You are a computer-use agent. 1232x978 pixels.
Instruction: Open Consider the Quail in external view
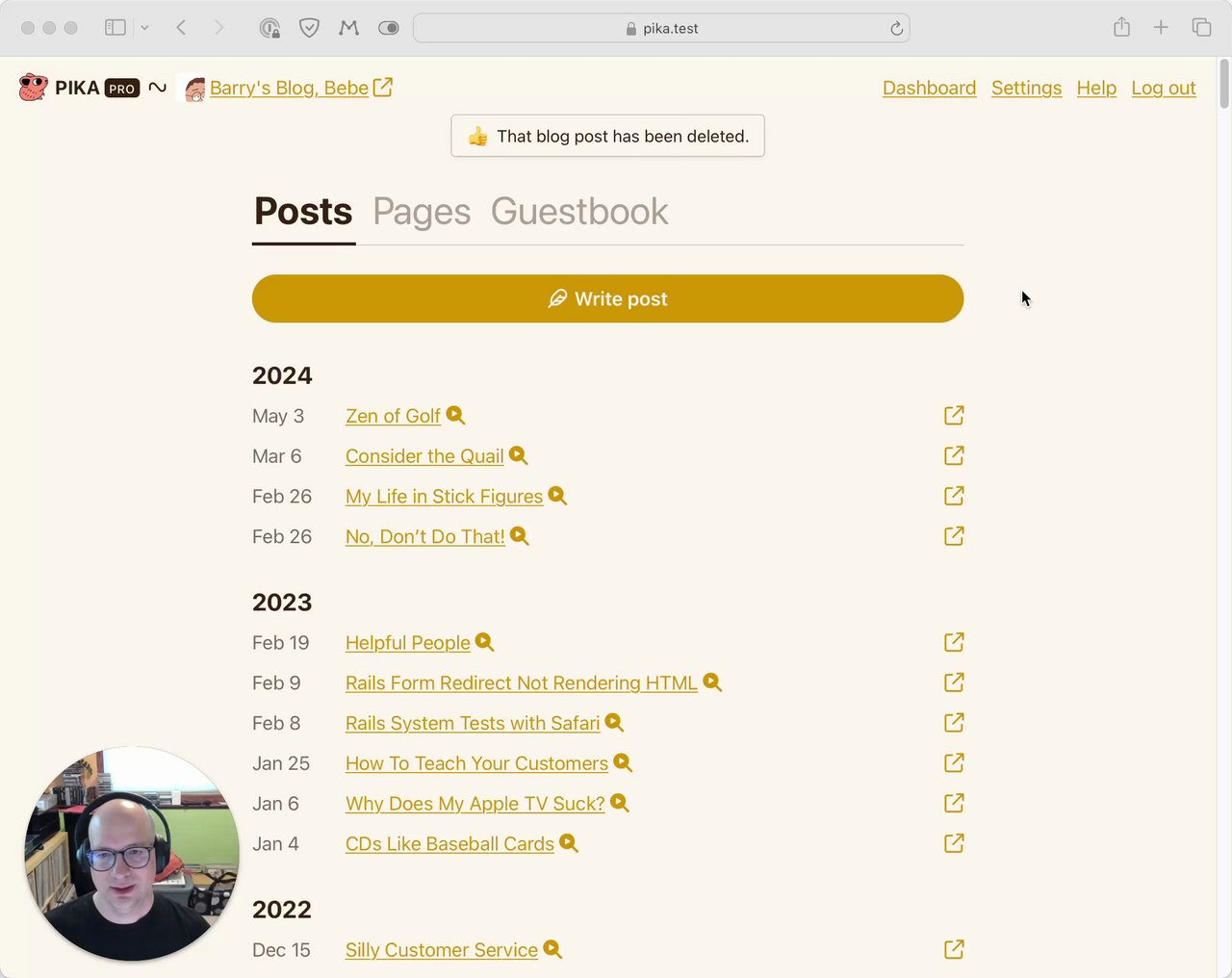(954, 455)
